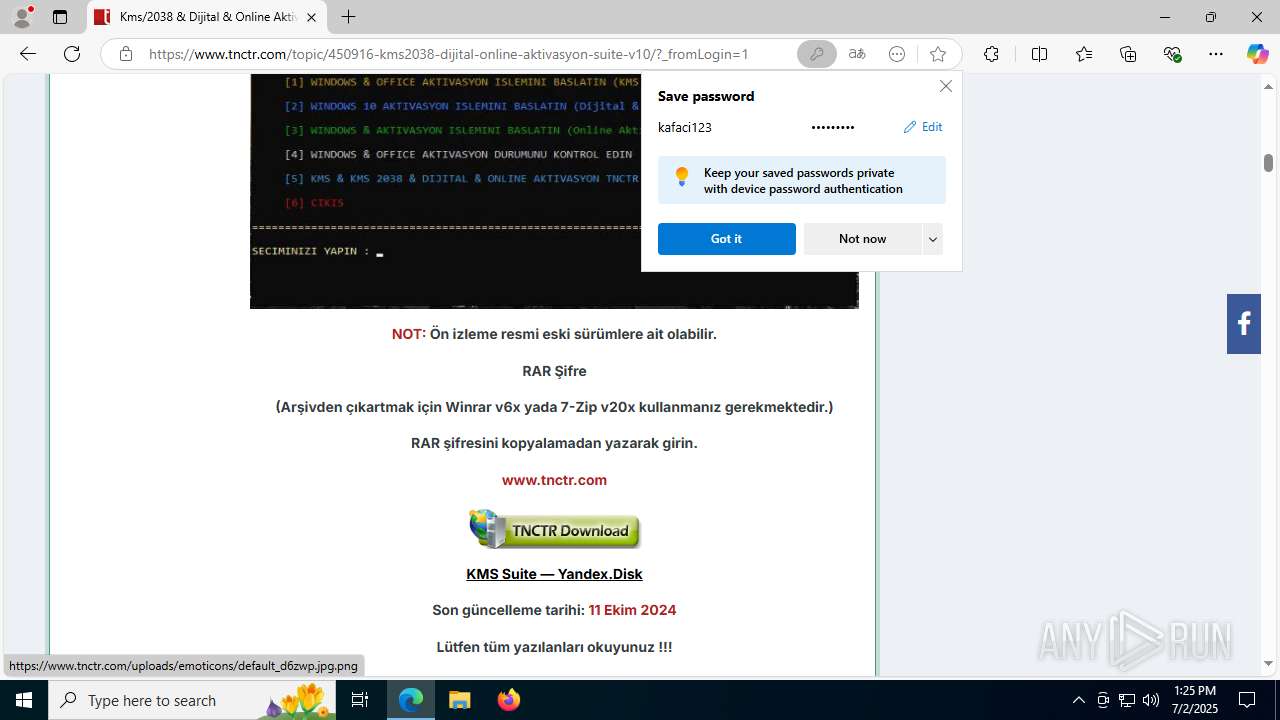Viewport: 1280px width, 720px height.
Task: Click the console screenshot thumbnail
Action: [x=554, y=191]
